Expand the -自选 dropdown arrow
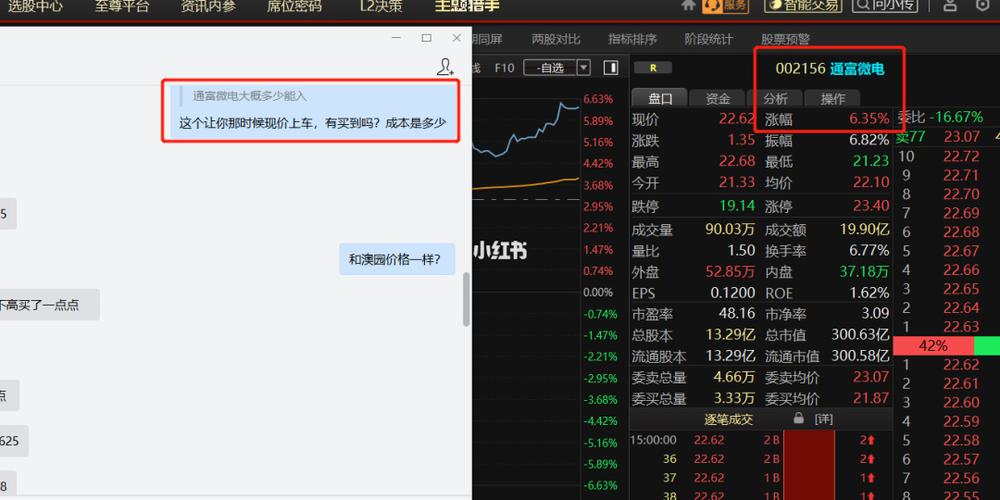Screen dimensions: 1000x500 (584, 68)
